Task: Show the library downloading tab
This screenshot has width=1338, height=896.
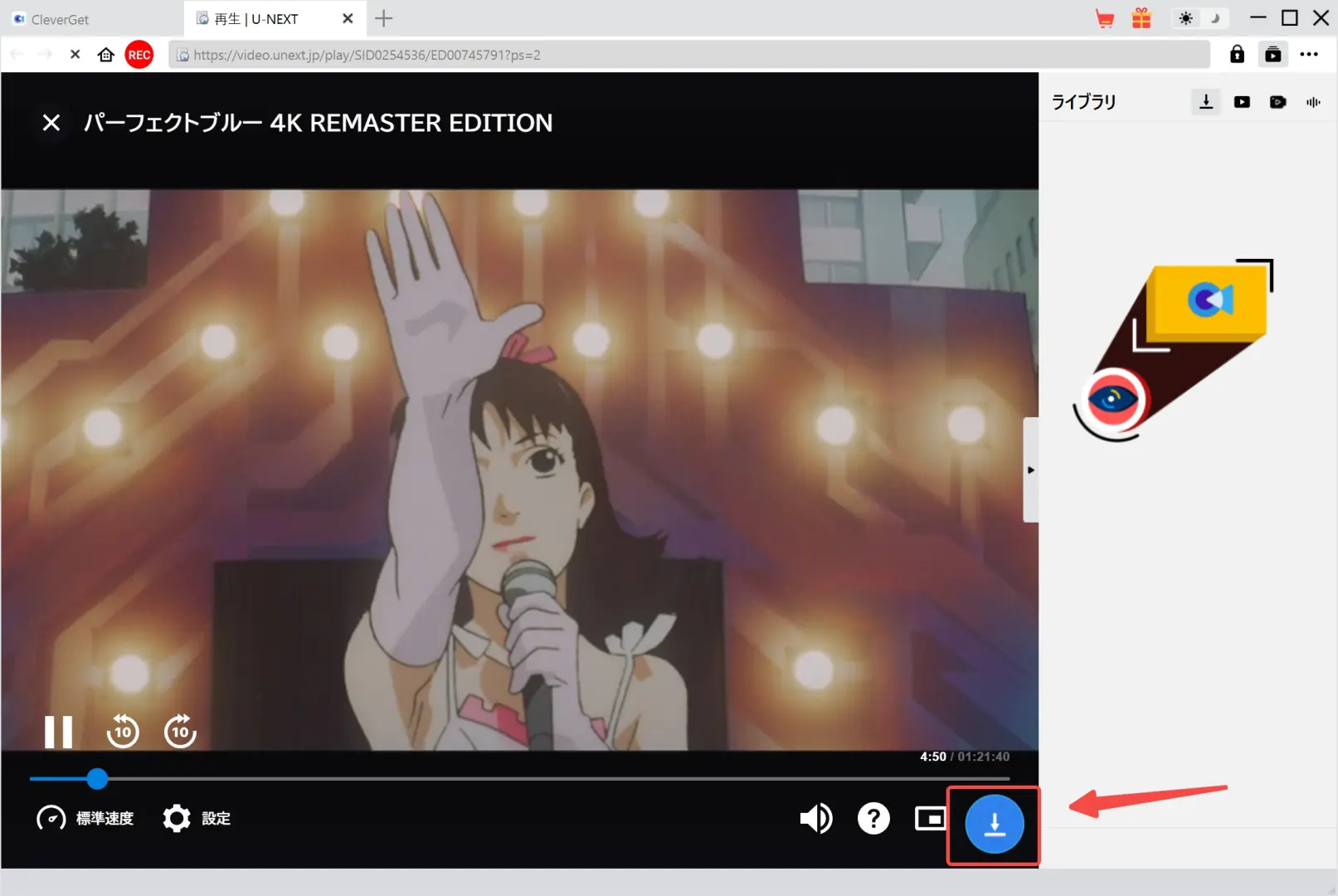Action: point(1206,102)
